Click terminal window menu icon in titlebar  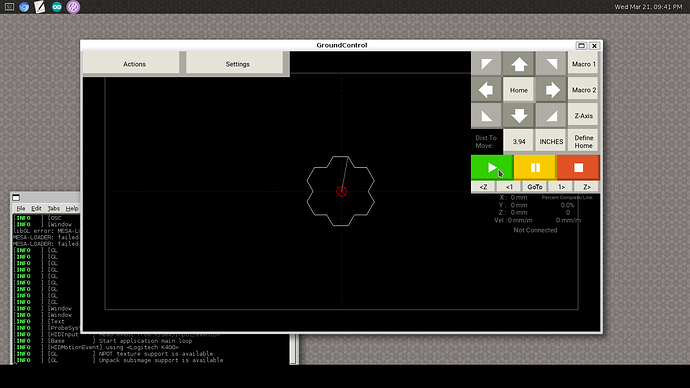(16, 198)
